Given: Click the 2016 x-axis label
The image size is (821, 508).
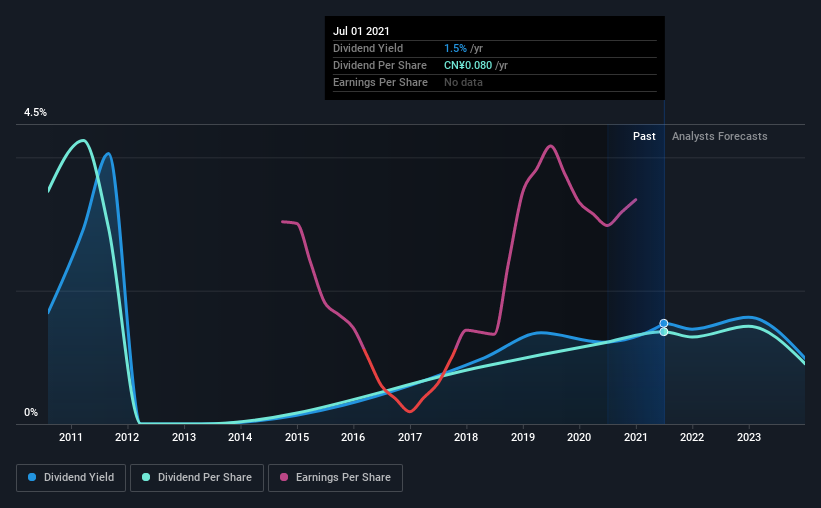Looking at the screenshot, I should pyautogui.click(x=353, y=437).
